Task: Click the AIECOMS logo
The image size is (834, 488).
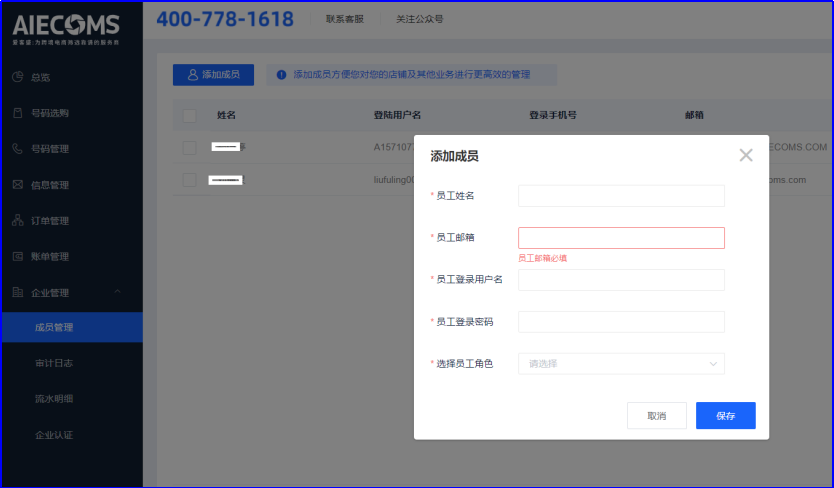Action: [66, 29]
